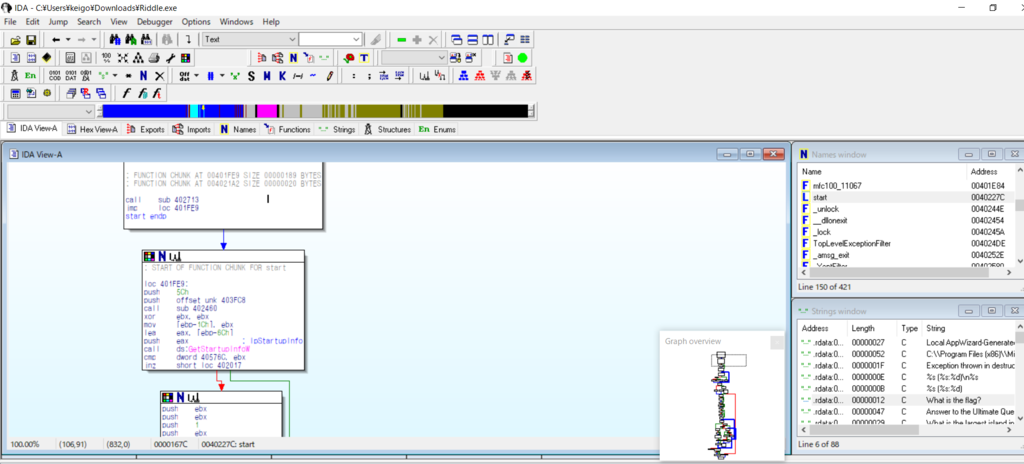This screenshot has height=464, width=1024.
Task: Click the pencil edit icon
Action: tap(330, 76)
